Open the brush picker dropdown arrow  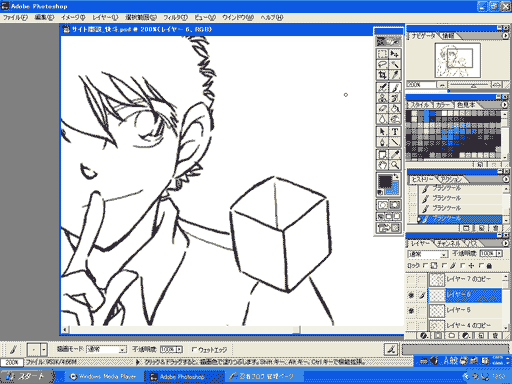[44, 350]
